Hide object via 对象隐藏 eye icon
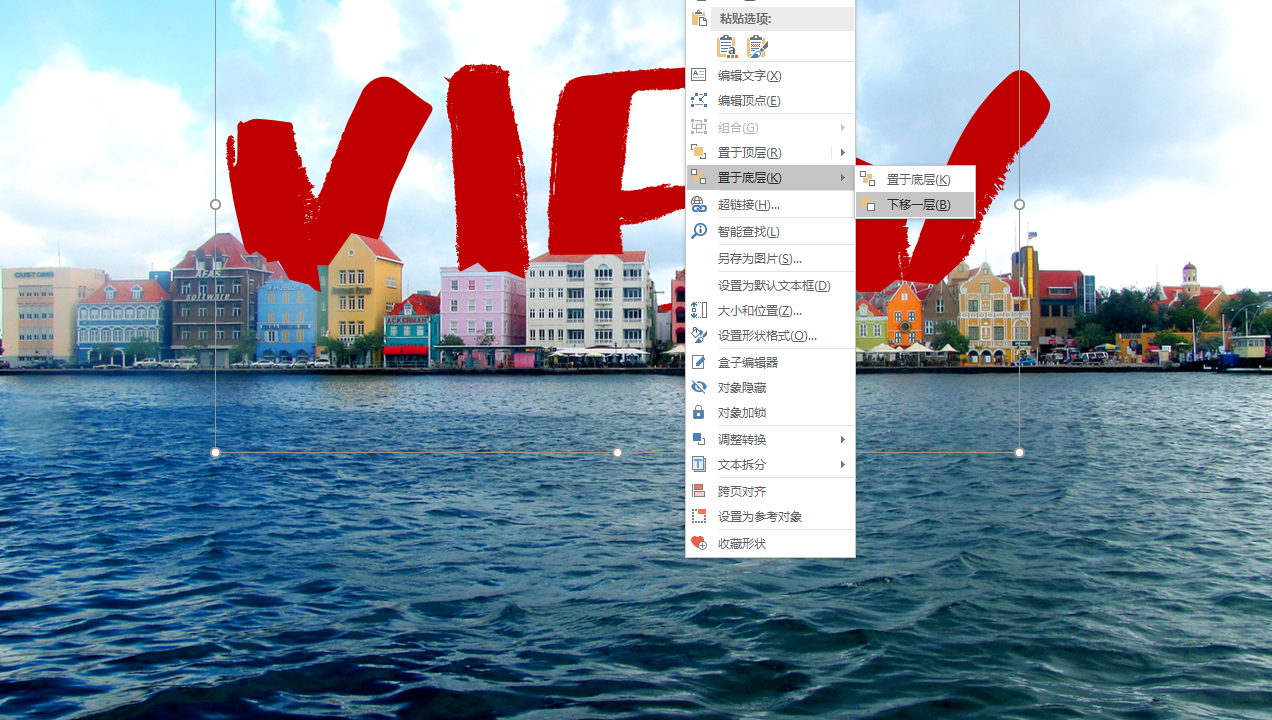Screen dimensions: 1272x720 699,387
